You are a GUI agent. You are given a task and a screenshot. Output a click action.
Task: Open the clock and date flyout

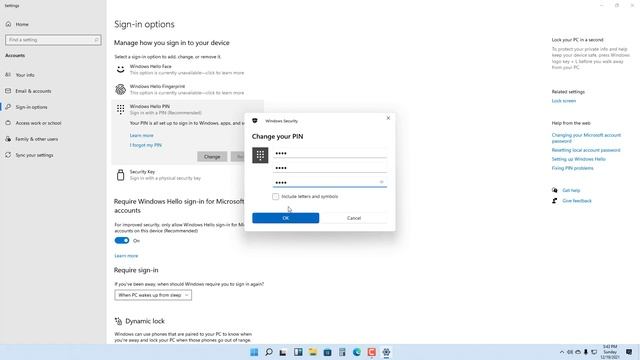[610, 352]
